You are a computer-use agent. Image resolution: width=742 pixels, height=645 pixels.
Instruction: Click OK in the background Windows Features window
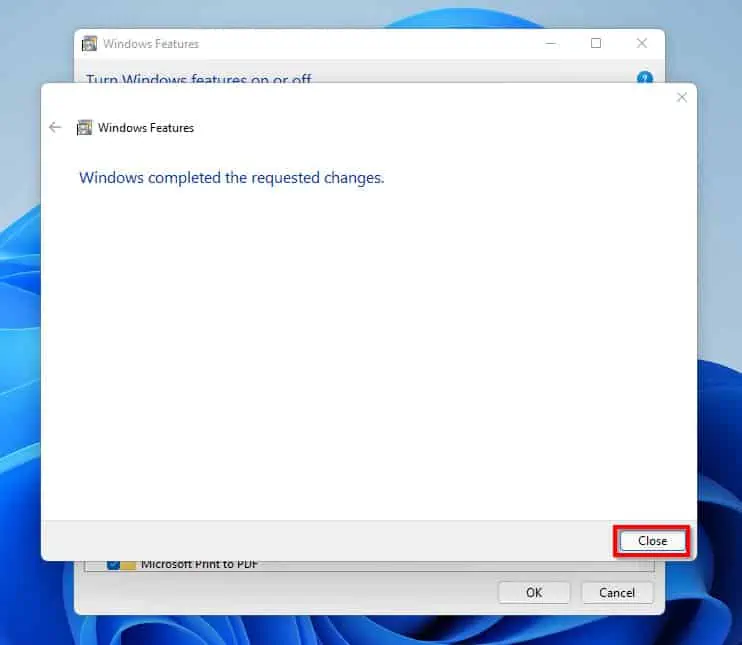click(534, 592)
